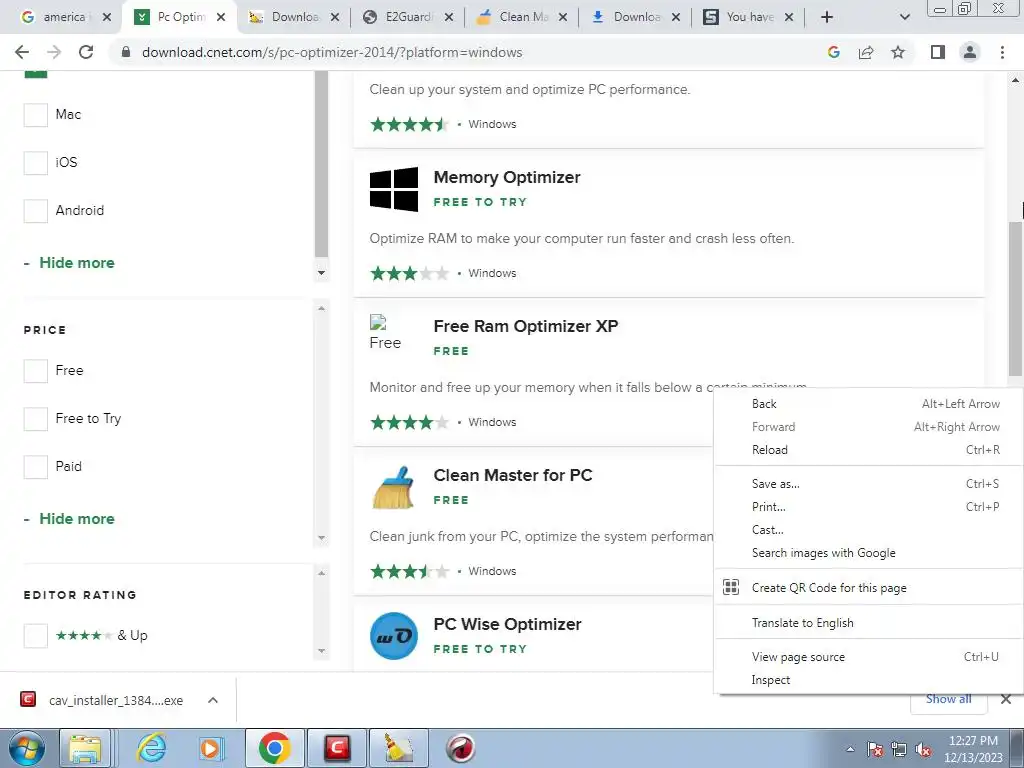1024x768 pixels.
Task: Check the Android platform checkbox
Action: [36, 211]
